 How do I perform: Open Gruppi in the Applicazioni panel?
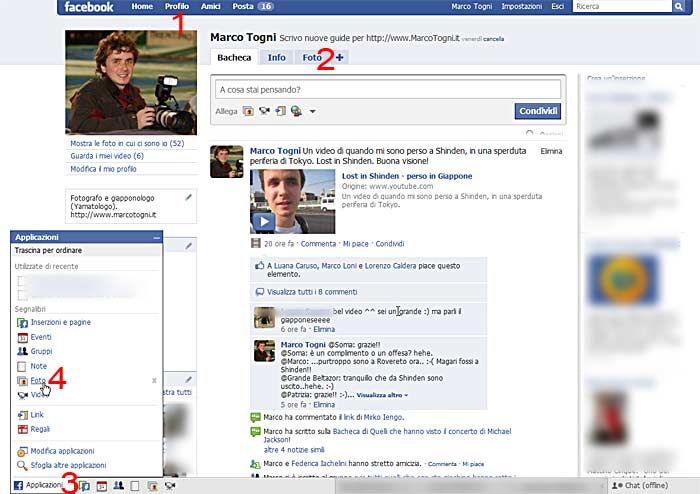[41, 351]
